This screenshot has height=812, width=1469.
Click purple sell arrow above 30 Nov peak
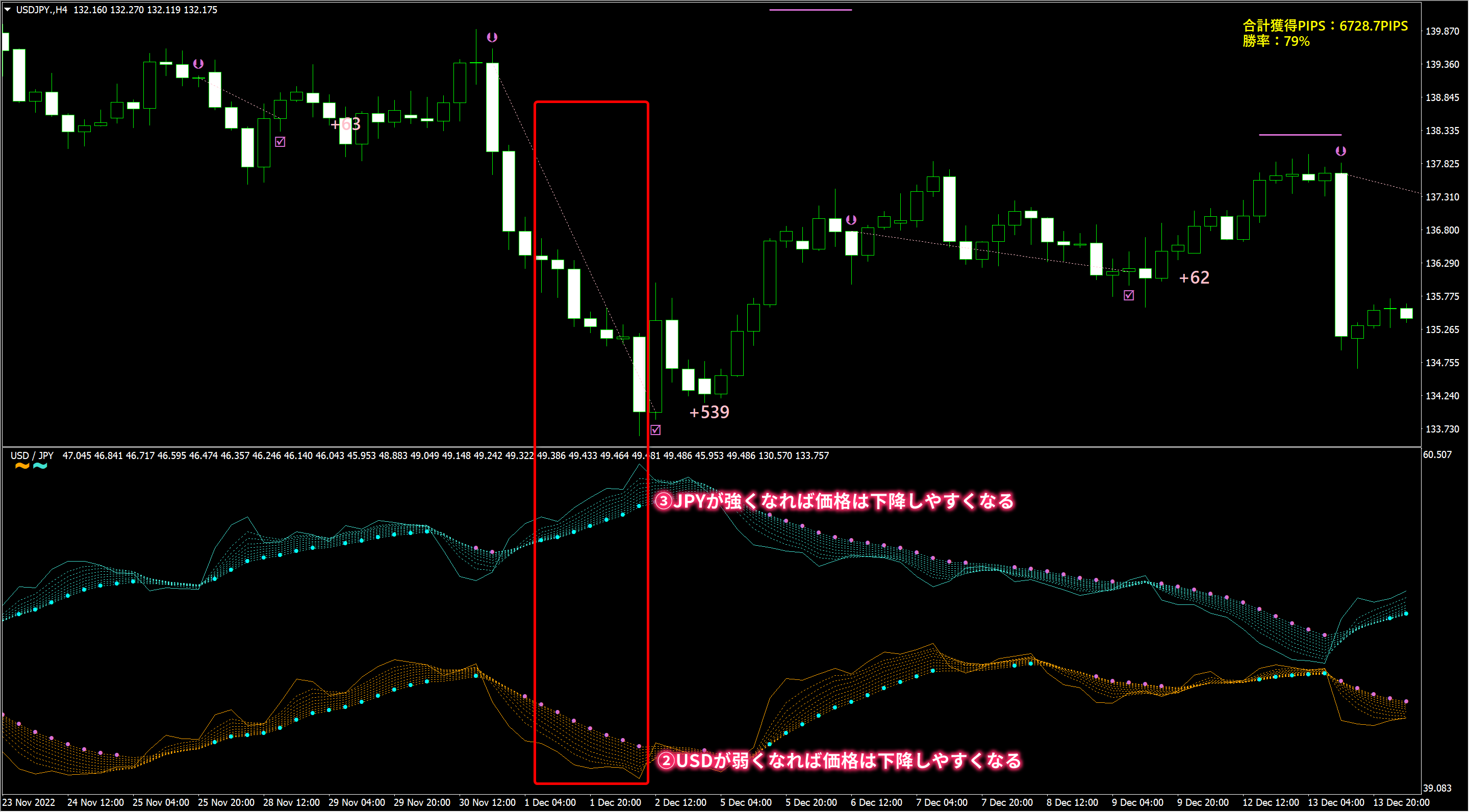(492, 37)
